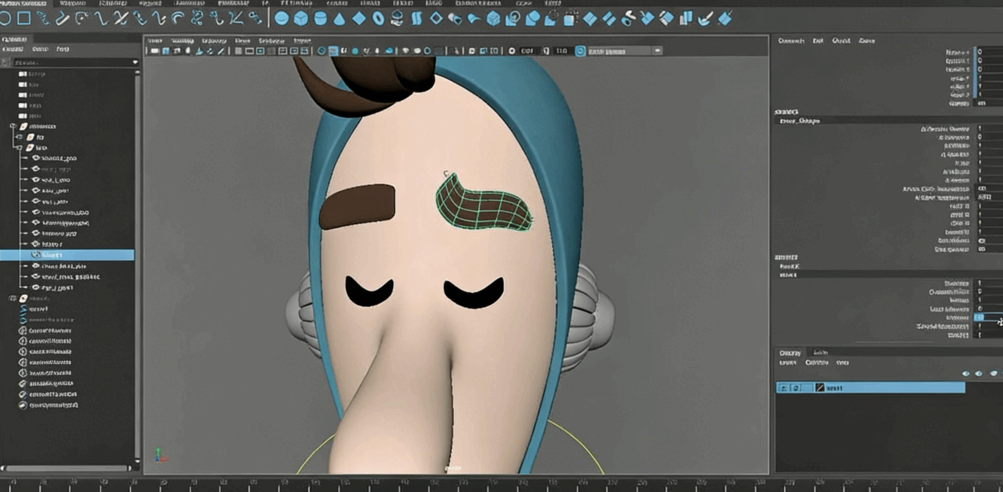Select the polygon cone shelf icon

340,18
